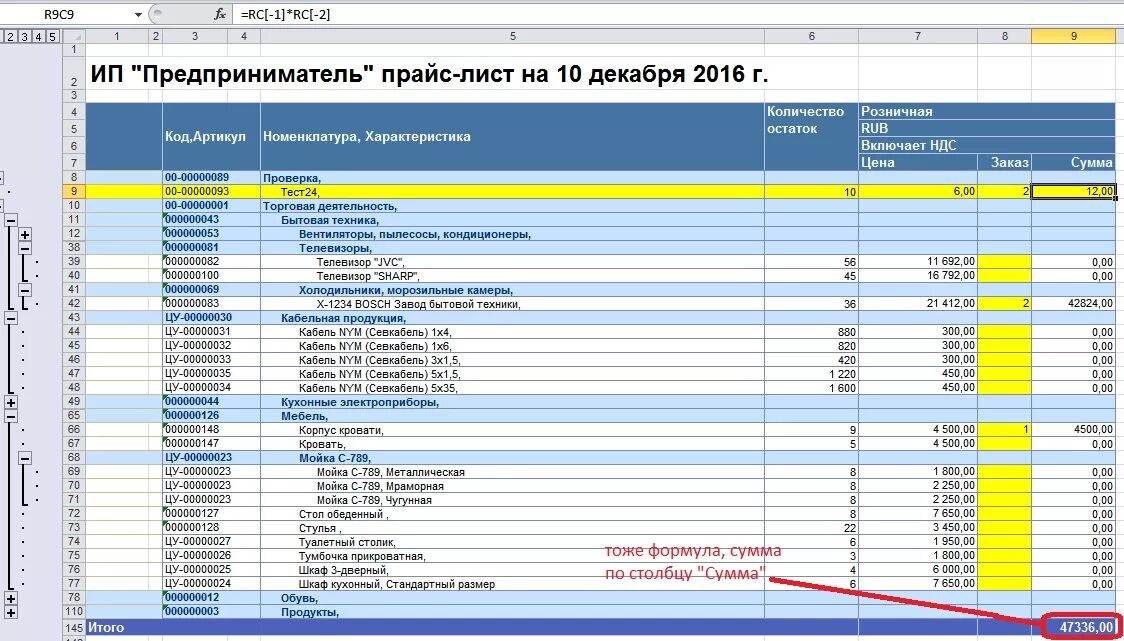Image resolution: width=1124 pixels, height=641 pixels.
Task: Open the Name Box dropdown arrow
Action: click(x=138, y=14)
